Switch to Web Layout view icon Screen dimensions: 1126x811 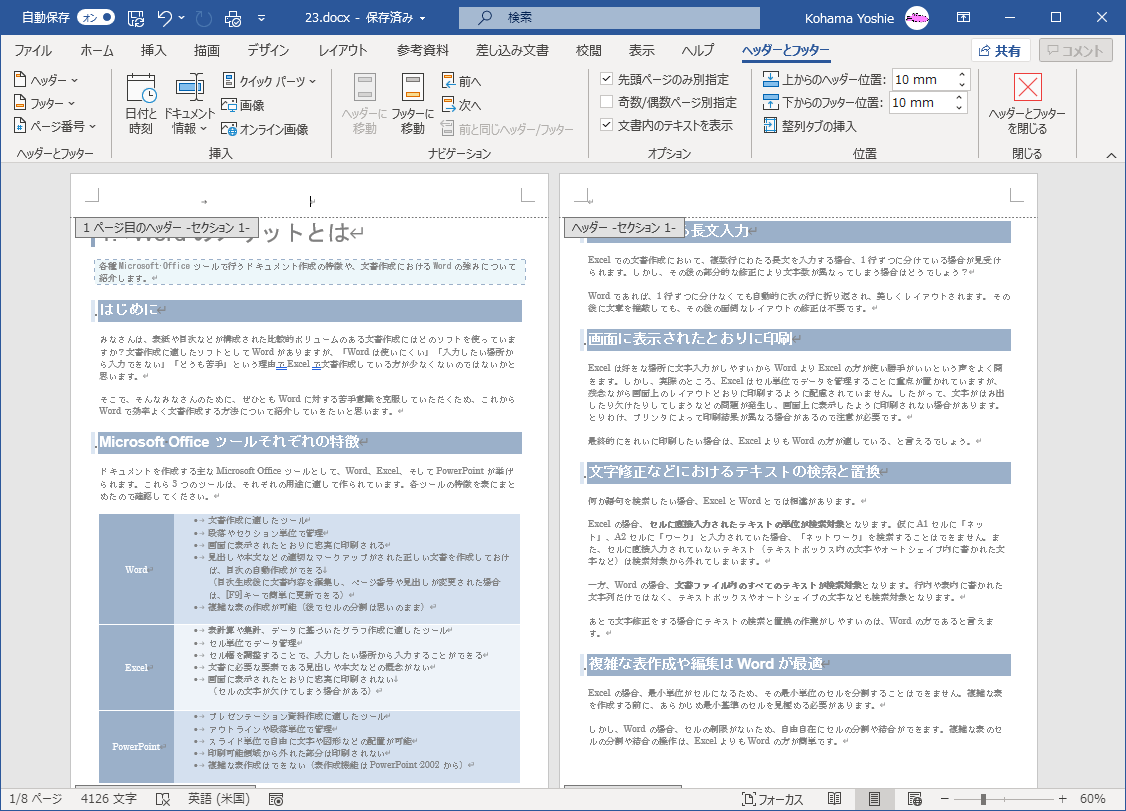tap(914, 799)
